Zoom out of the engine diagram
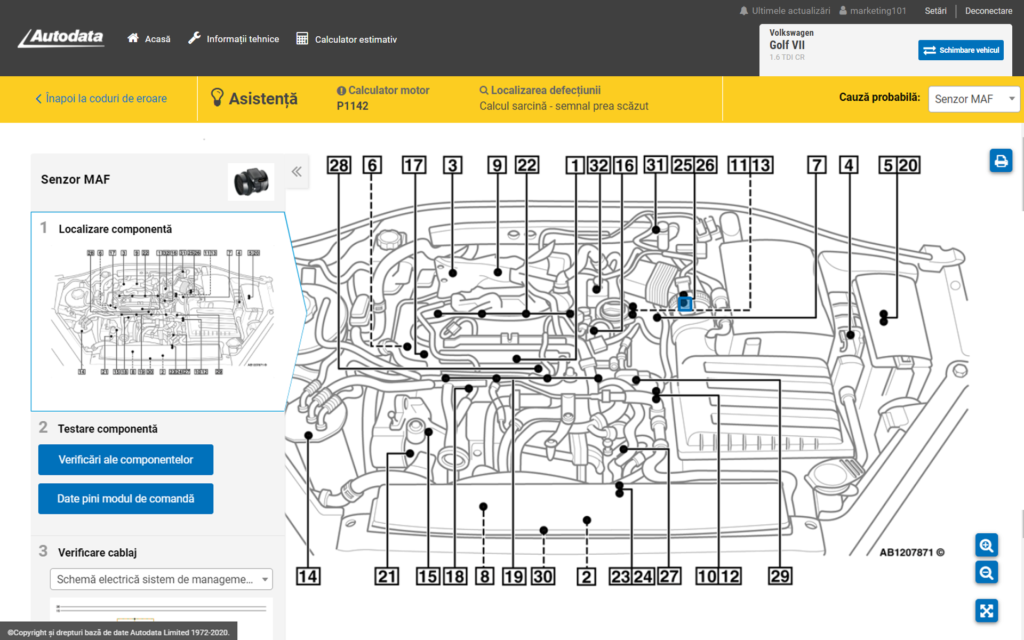This screenshot has height=640, width=1024. coord(986,573)
